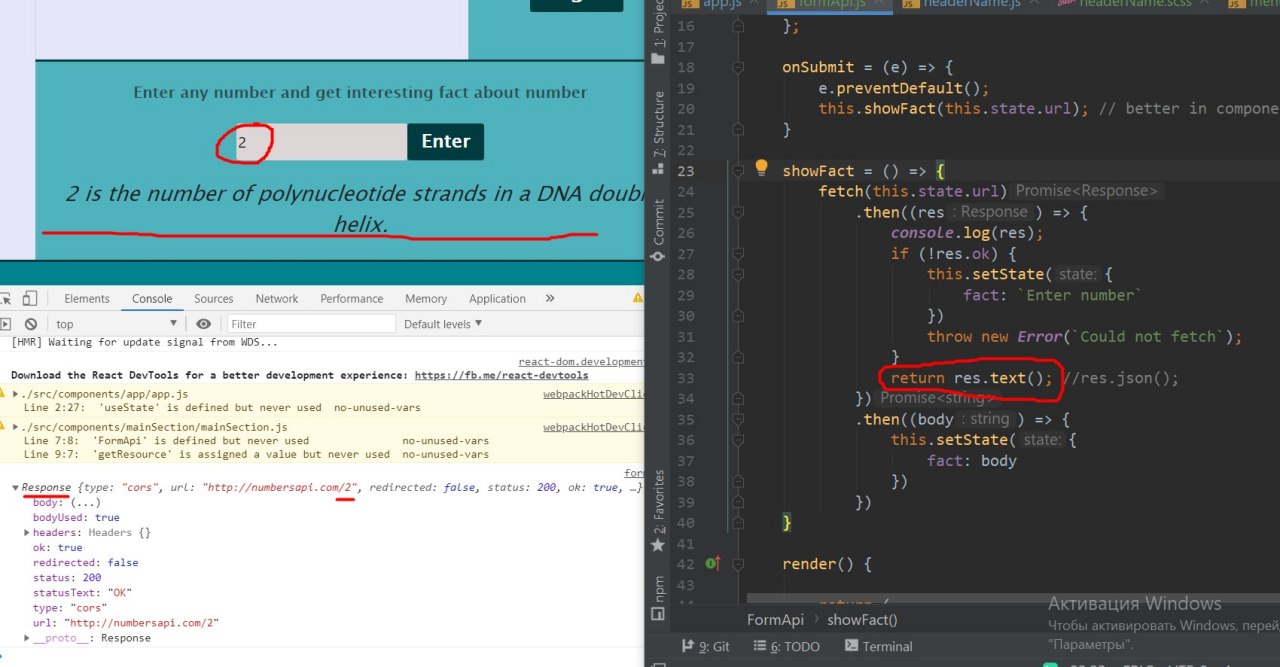
Task: Expand the mainSection.js warning message
Action: tap(16, 427)
